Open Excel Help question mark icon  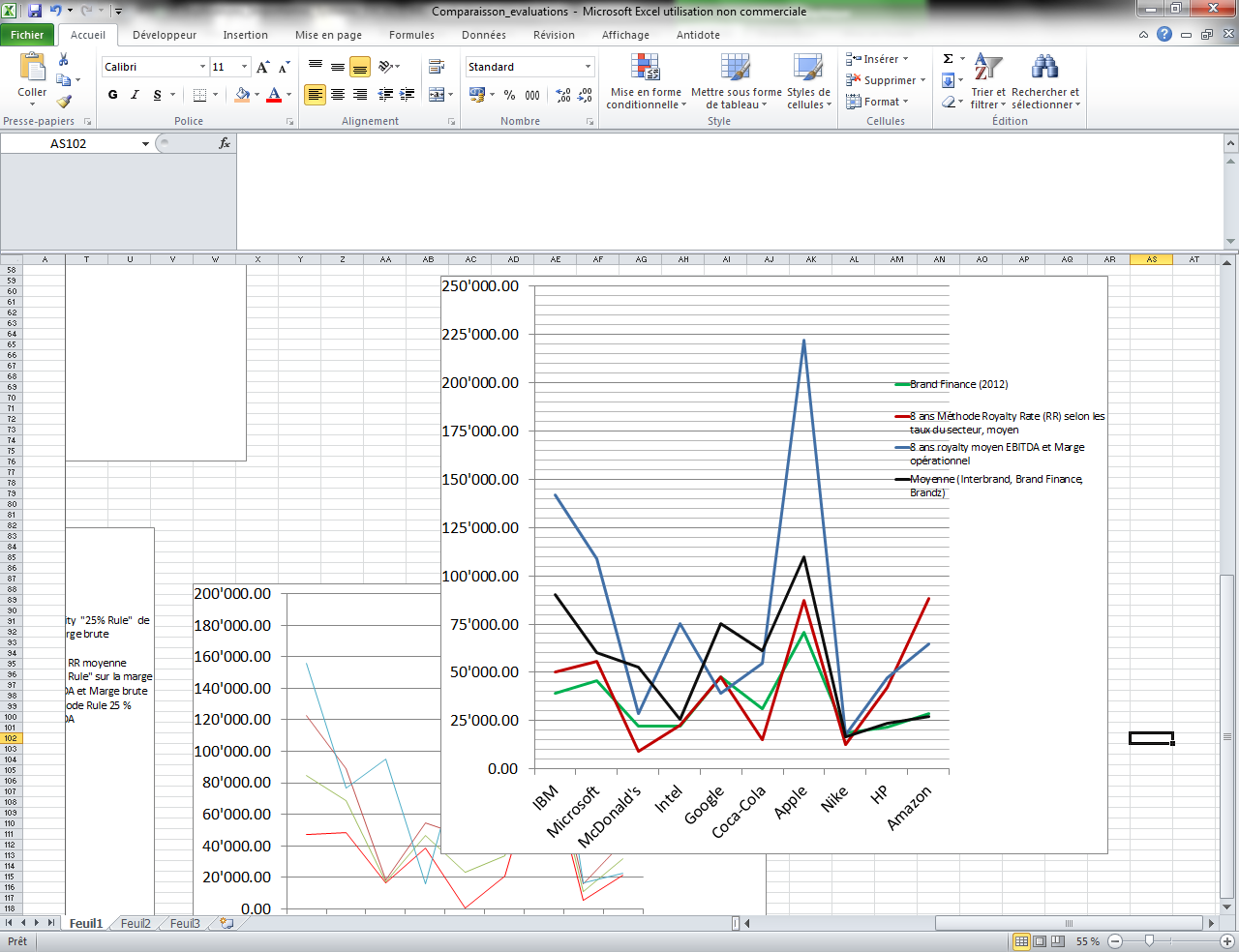coord(1164,34)
